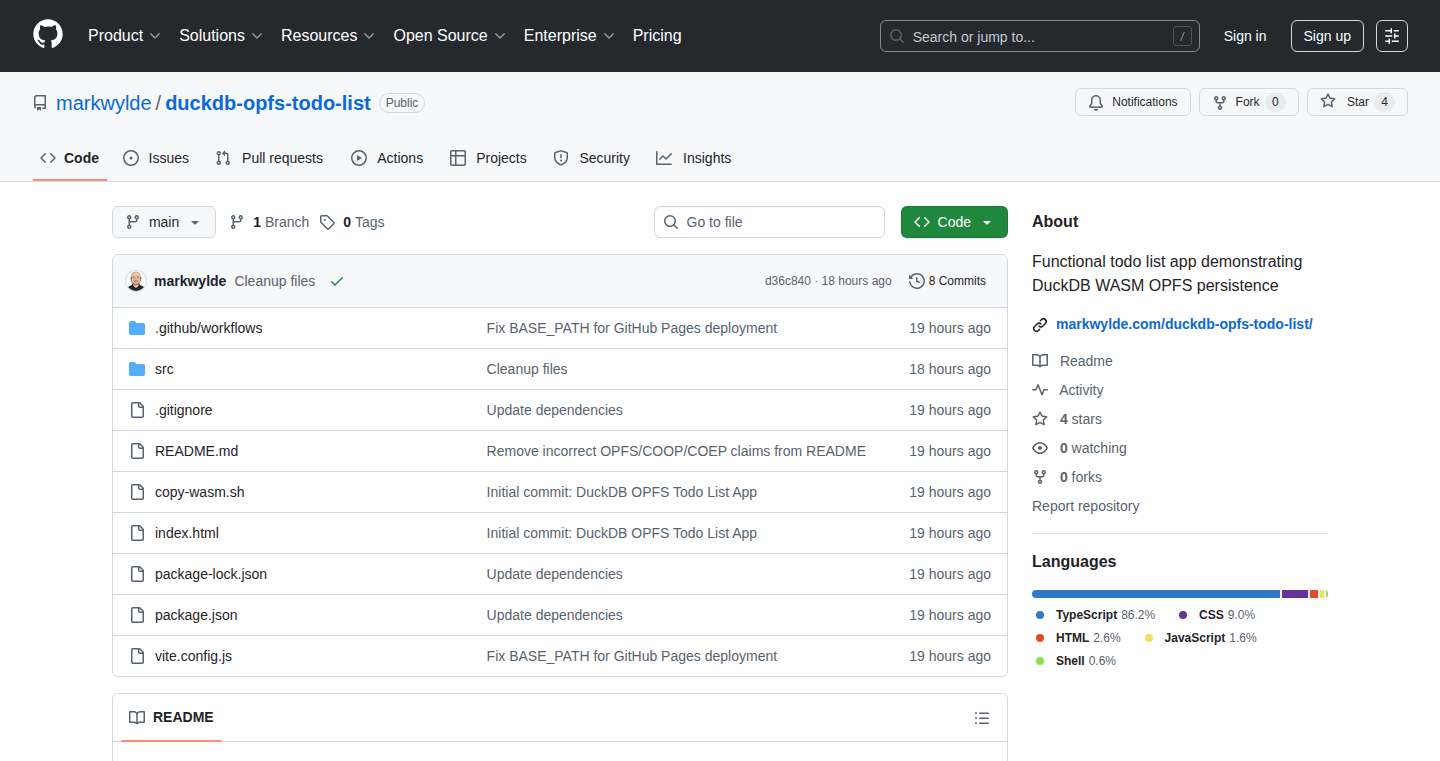Open the Solutions dropdown menu

[221, 36]
